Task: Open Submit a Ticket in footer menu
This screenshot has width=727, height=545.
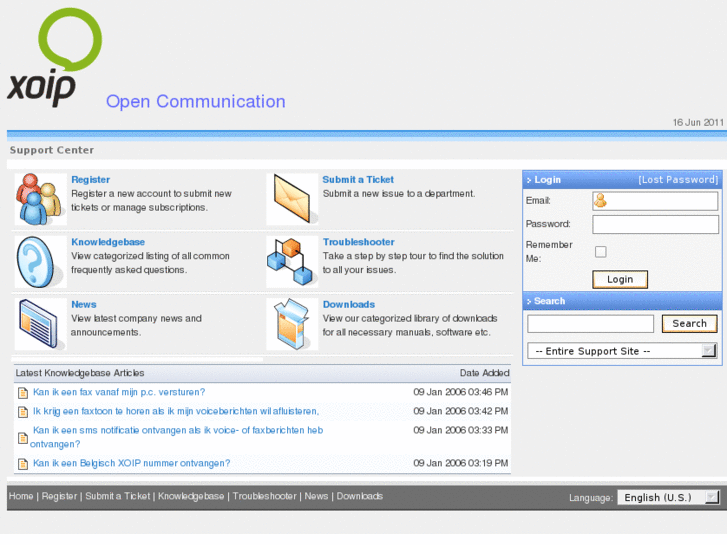Action: point(118,496)
